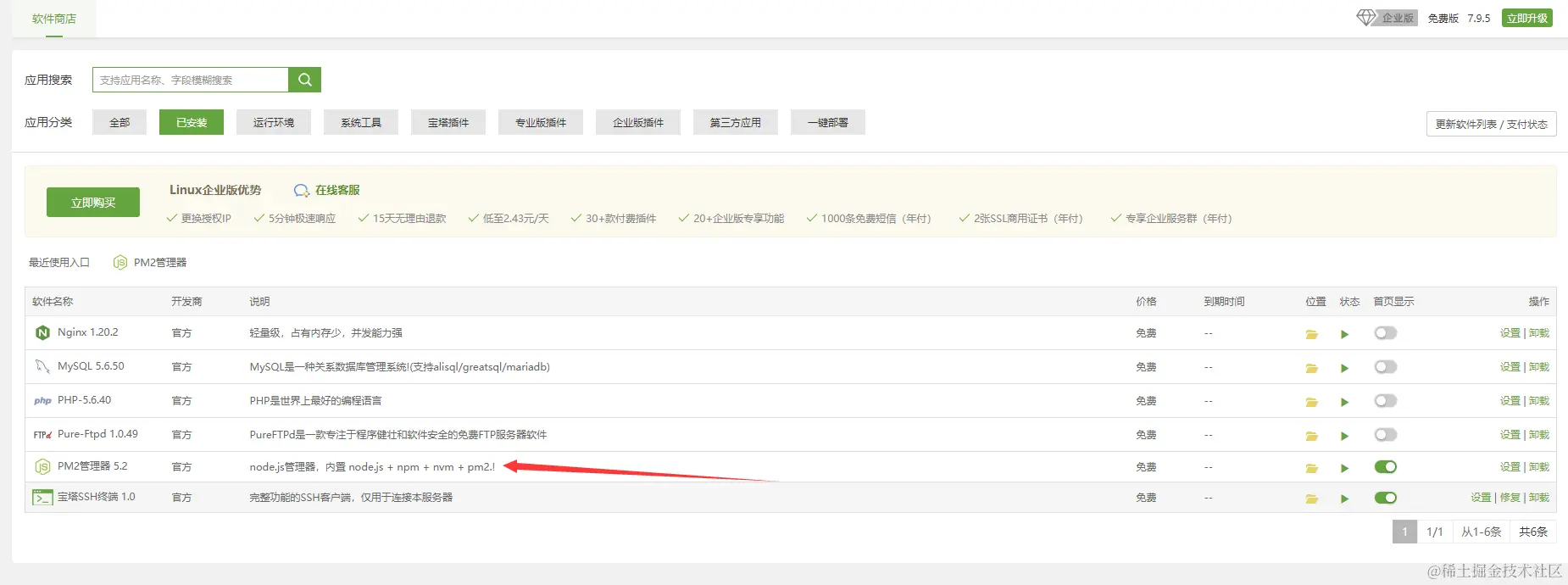This screenshot has height=585, width=1568.
Task: Click the Pure-Ftpd FTP icon
Action: pyautogui.click(x=42, y=434)
